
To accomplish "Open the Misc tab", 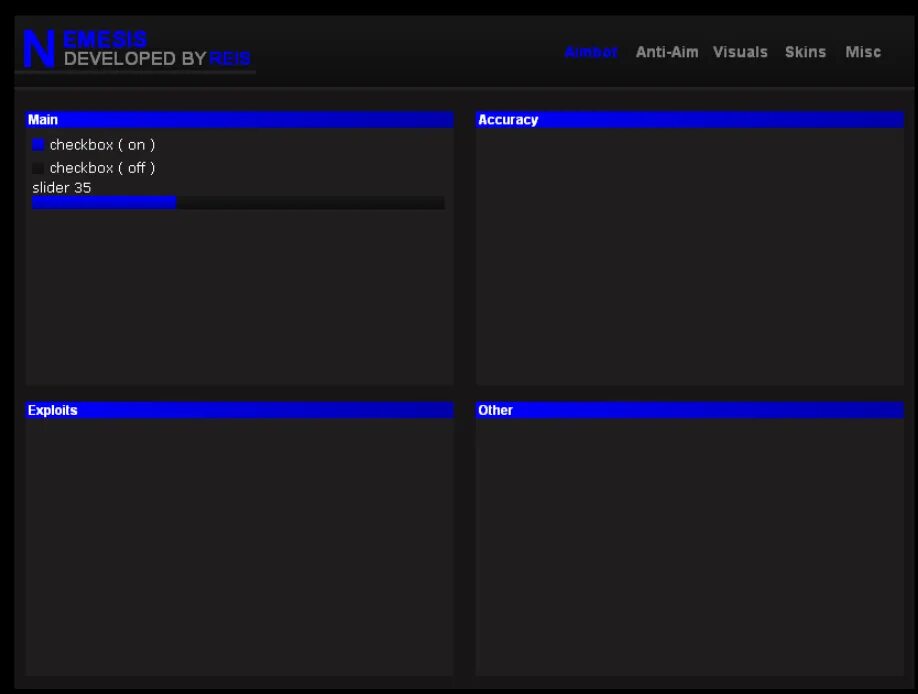I will pyautogui.click(x=863, y=52).
